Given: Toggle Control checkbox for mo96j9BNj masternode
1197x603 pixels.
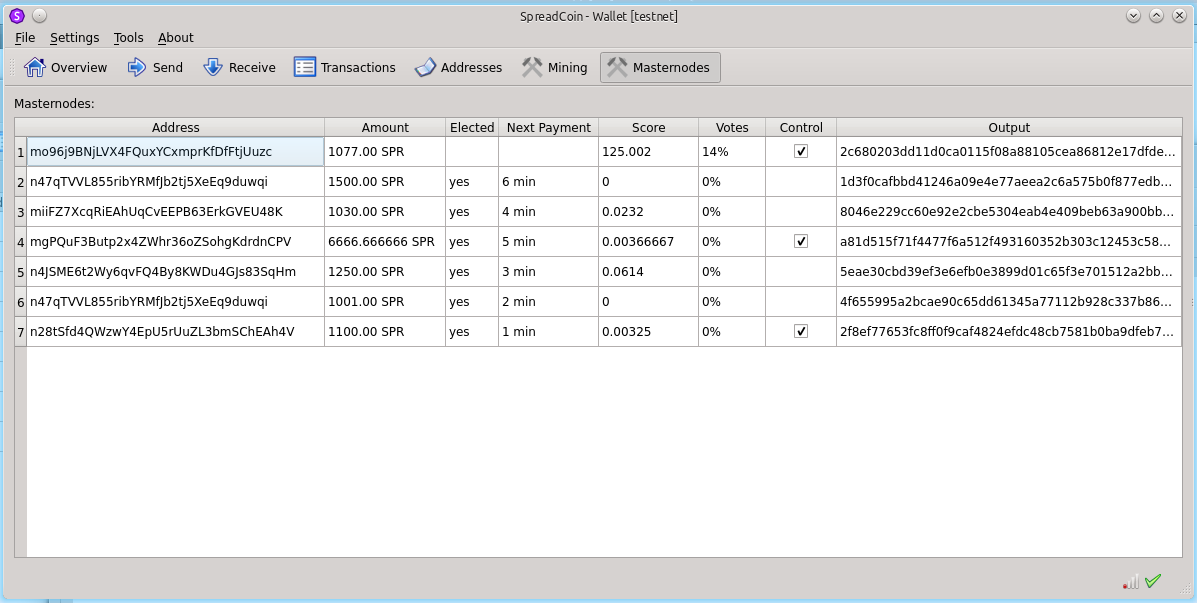Looking at the screenshot, I should [x=801, y=151].
